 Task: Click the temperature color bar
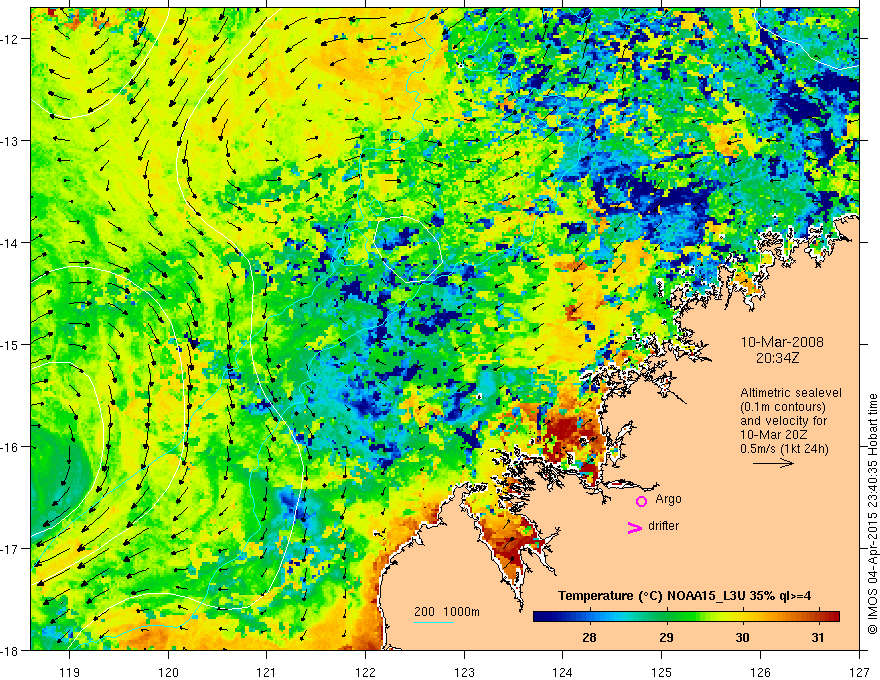686,616
